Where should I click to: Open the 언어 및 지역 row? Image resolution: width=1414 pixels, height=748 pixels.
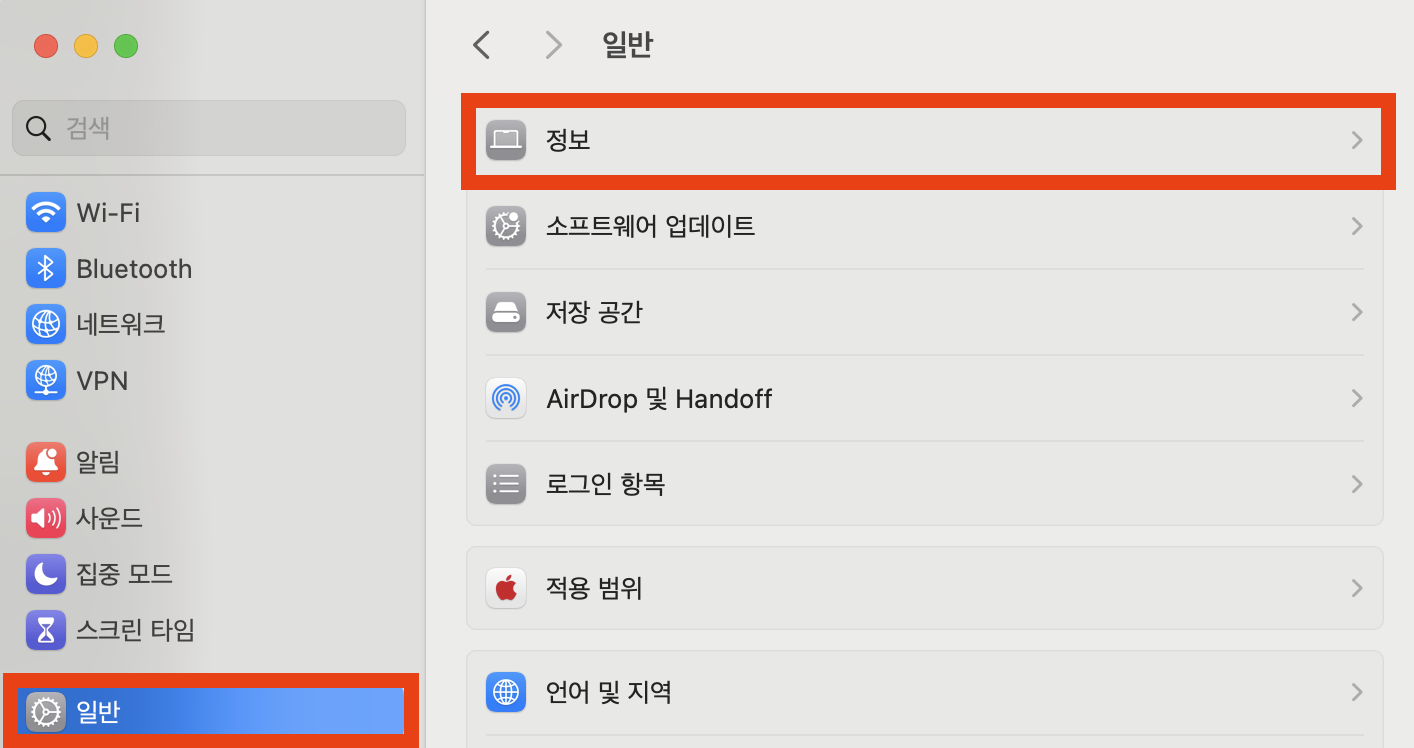point(925,692)
